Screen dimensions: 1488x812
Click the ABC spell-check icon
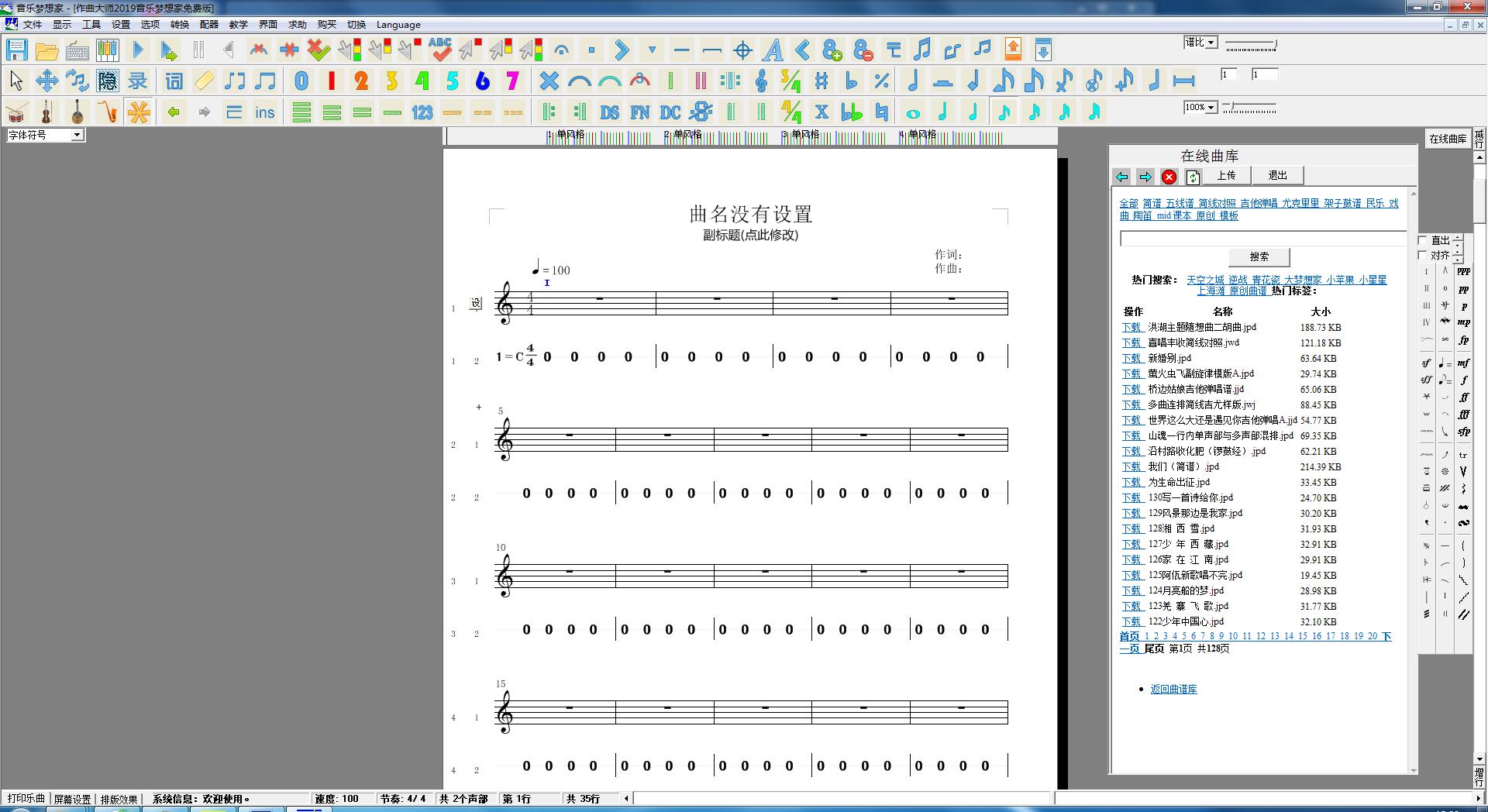pos(440,50)
